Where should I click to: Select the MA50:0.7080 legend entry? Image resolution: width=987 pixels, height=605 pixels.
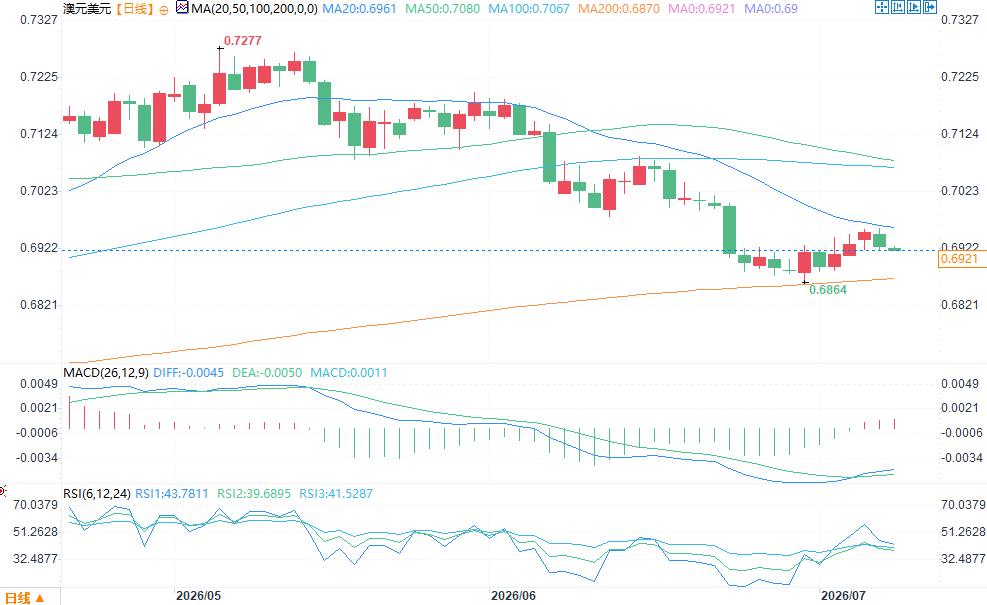(443, 9)
